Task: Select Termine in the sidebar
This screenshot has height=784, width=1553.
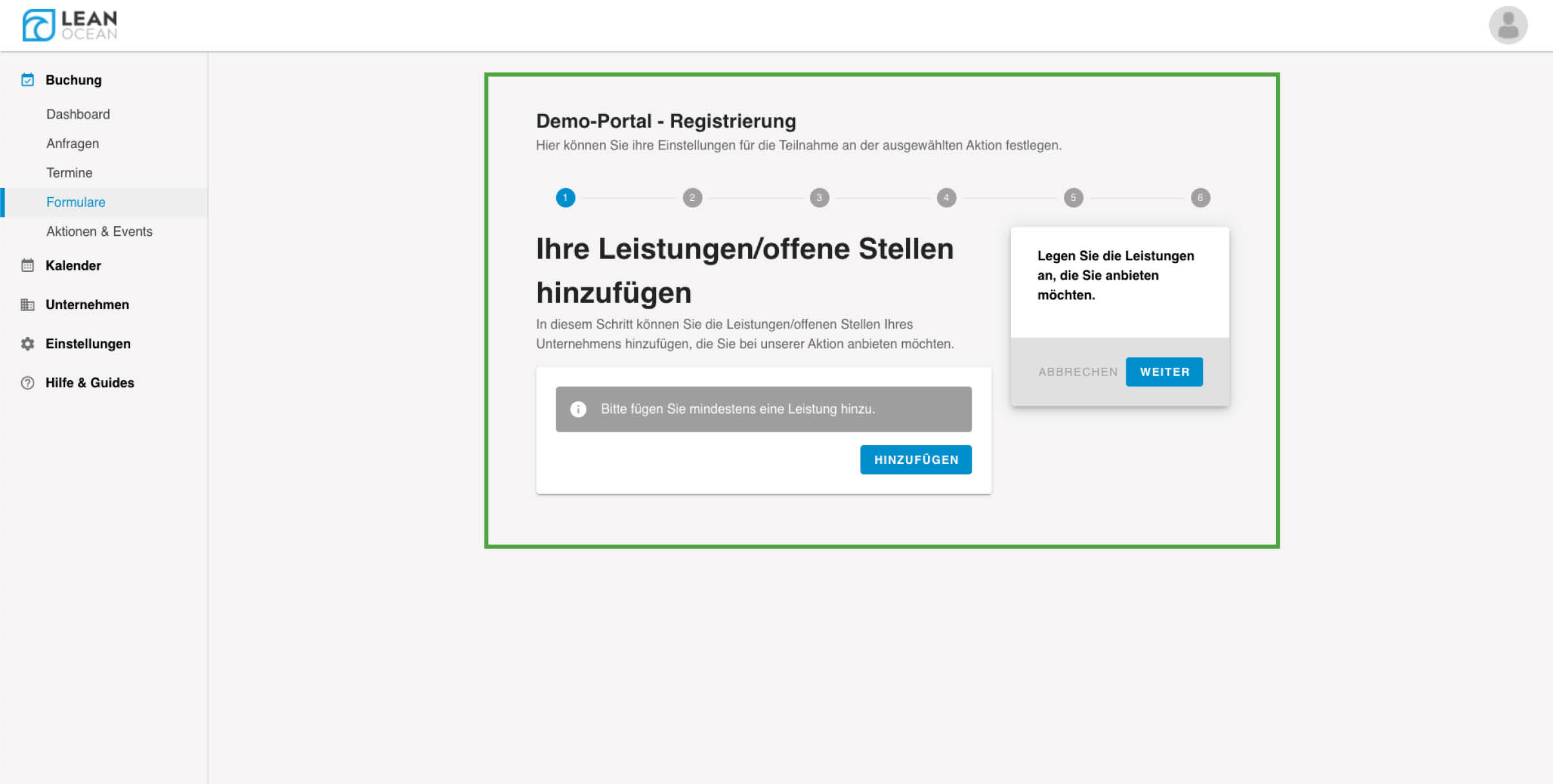Action: point(69,173)
